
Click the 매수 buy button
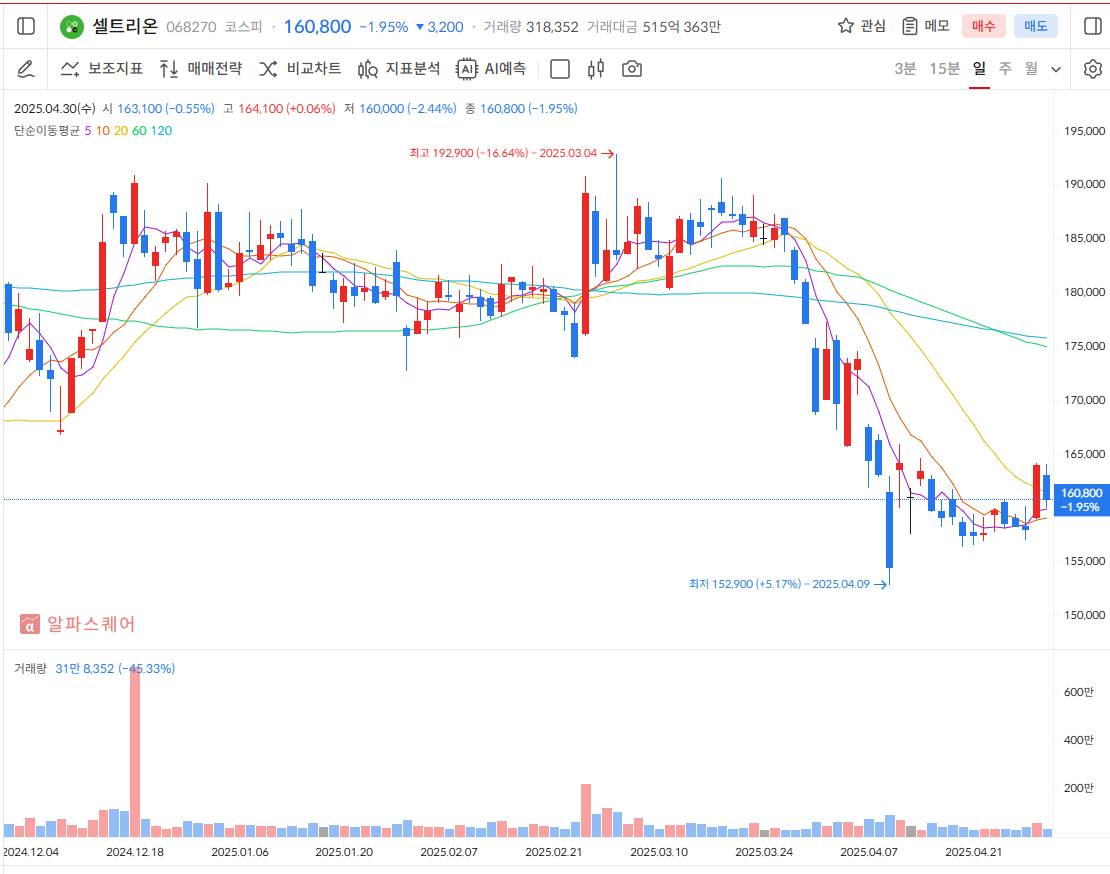pos(983,26)
